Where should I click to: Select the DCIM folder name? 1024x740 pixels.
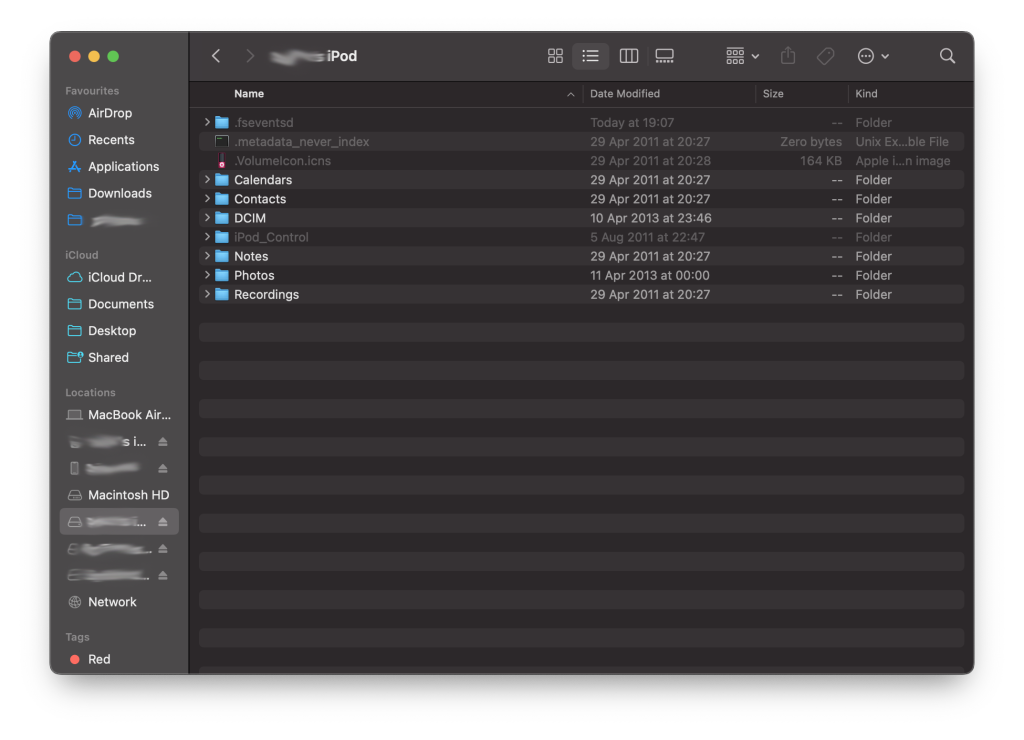coord(250,218)
